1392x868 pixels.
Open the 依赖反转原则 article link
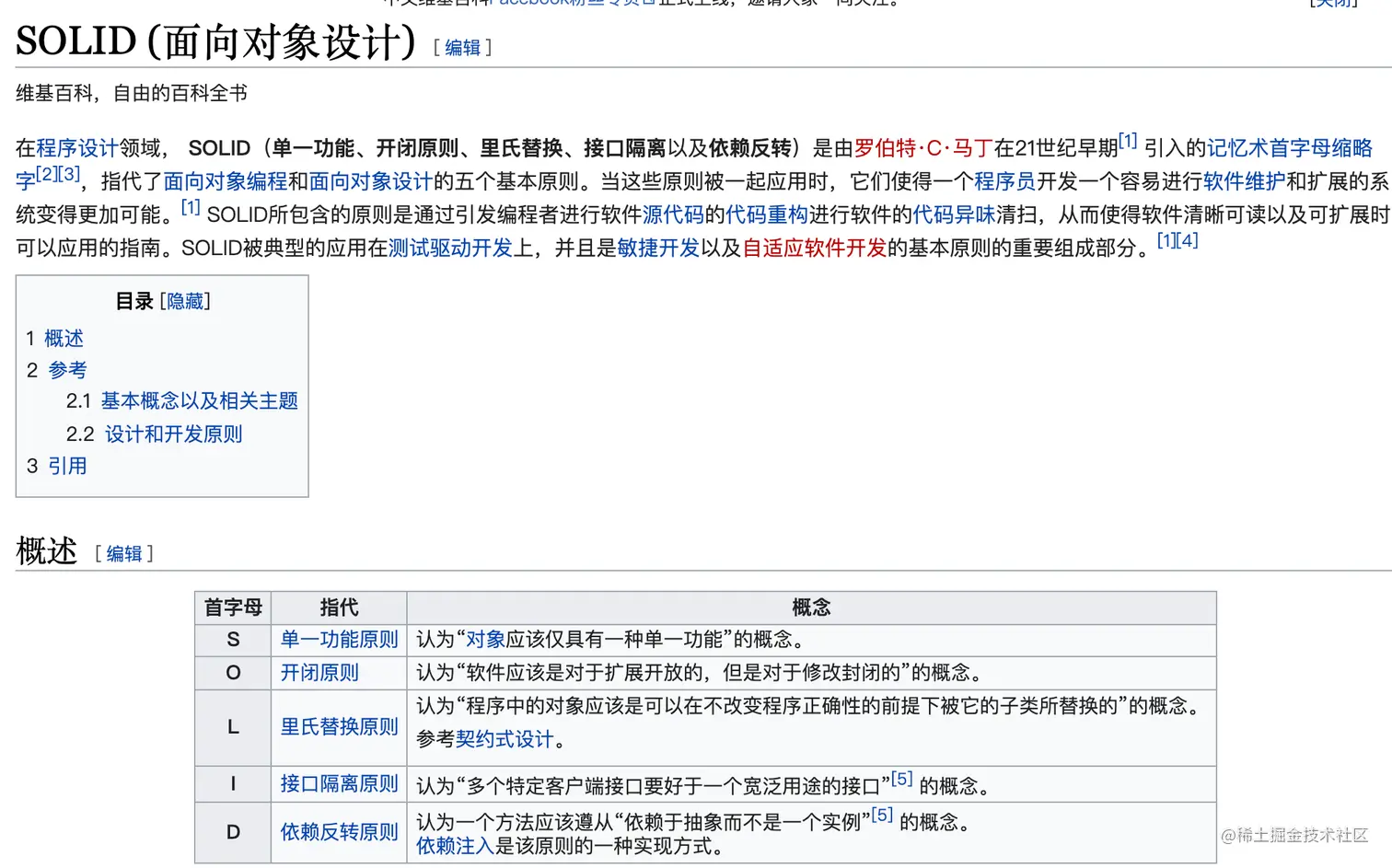338,831
